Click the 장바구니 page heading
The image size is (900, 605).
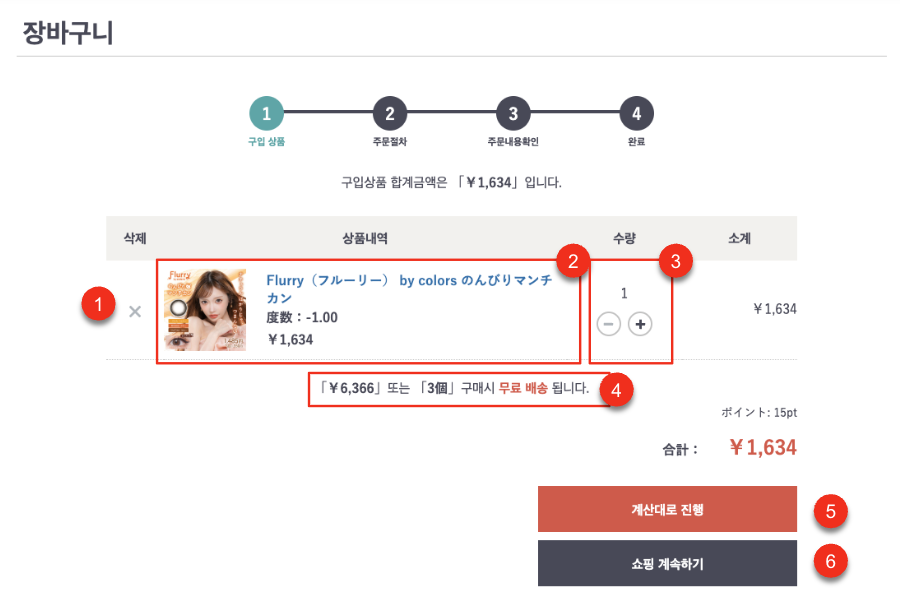click(x=68, y=33)
